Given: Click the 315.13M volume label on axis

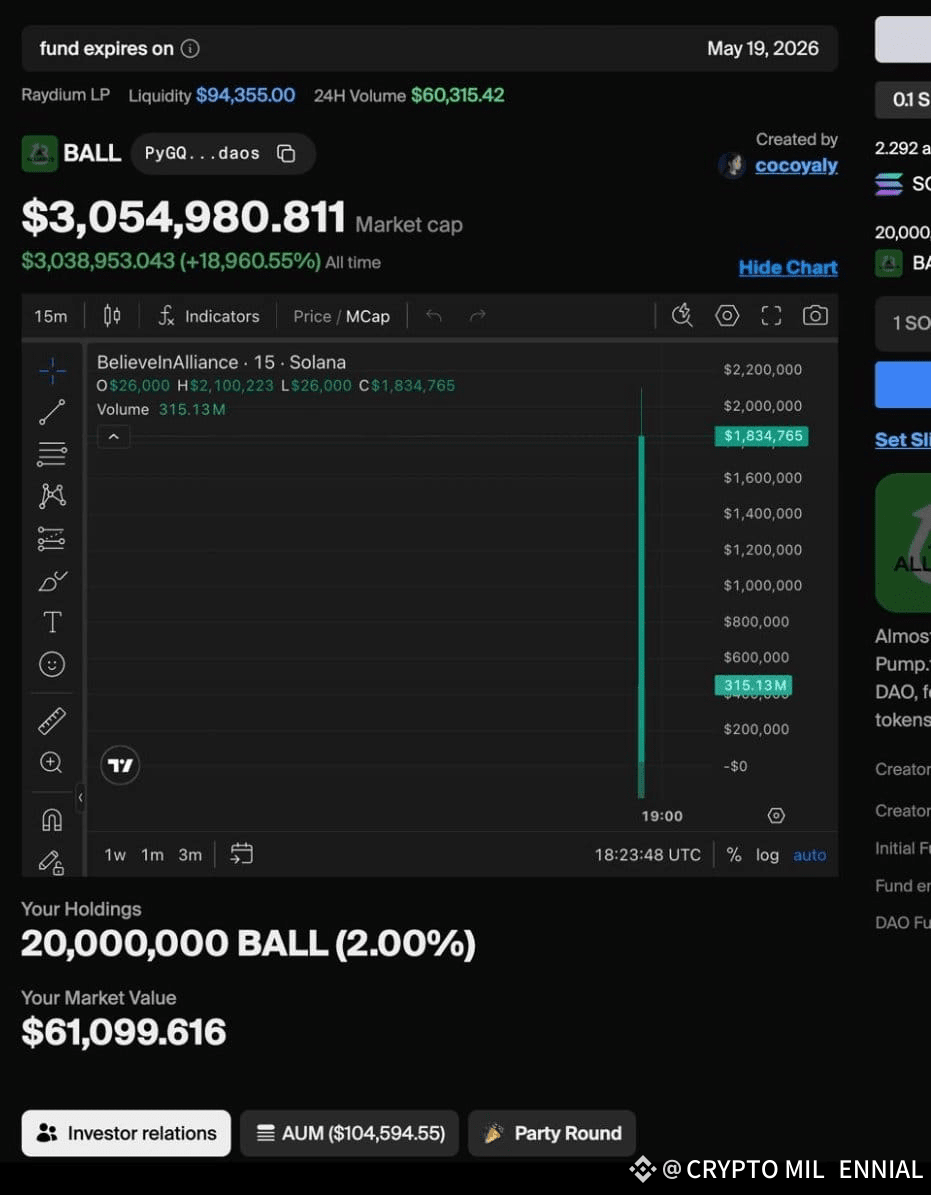Looking at the screenshot, I should click(753, 685).
